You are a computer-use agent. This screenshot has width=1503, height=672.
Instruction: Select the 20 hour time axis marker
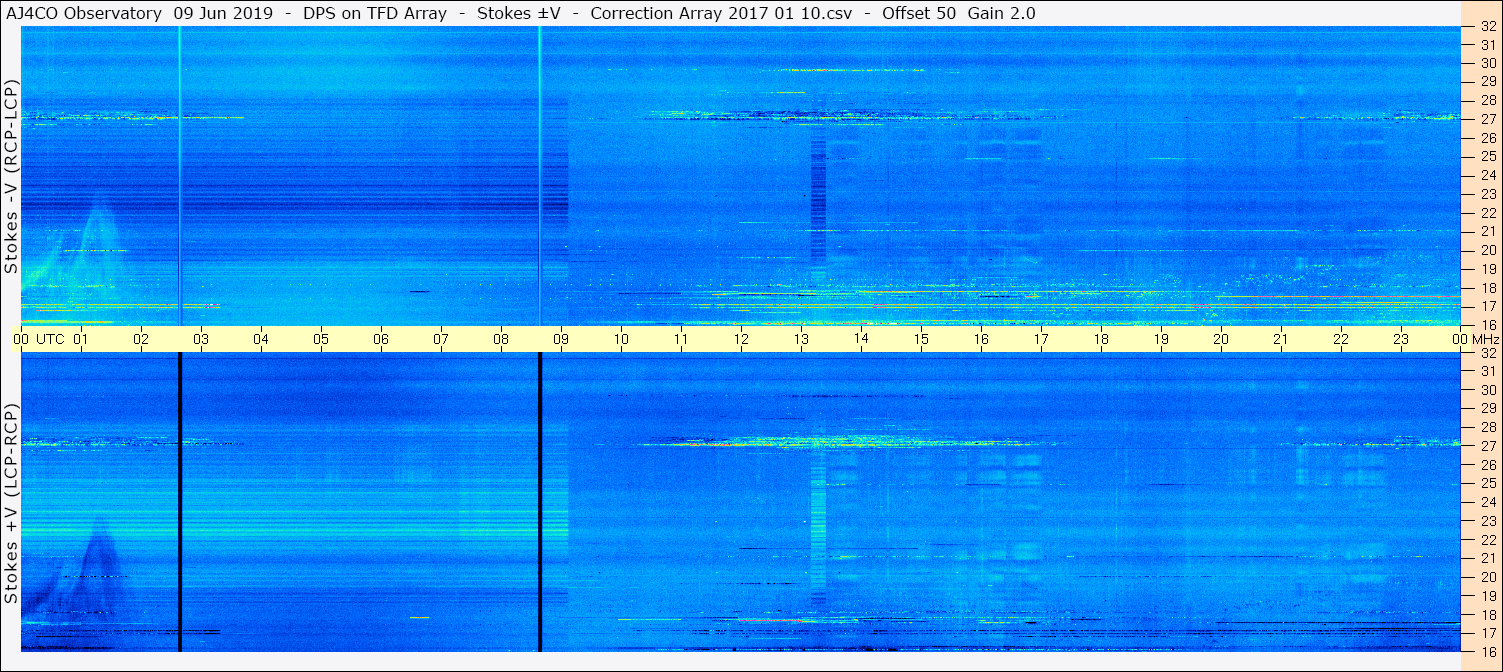tap(1221, 339)
